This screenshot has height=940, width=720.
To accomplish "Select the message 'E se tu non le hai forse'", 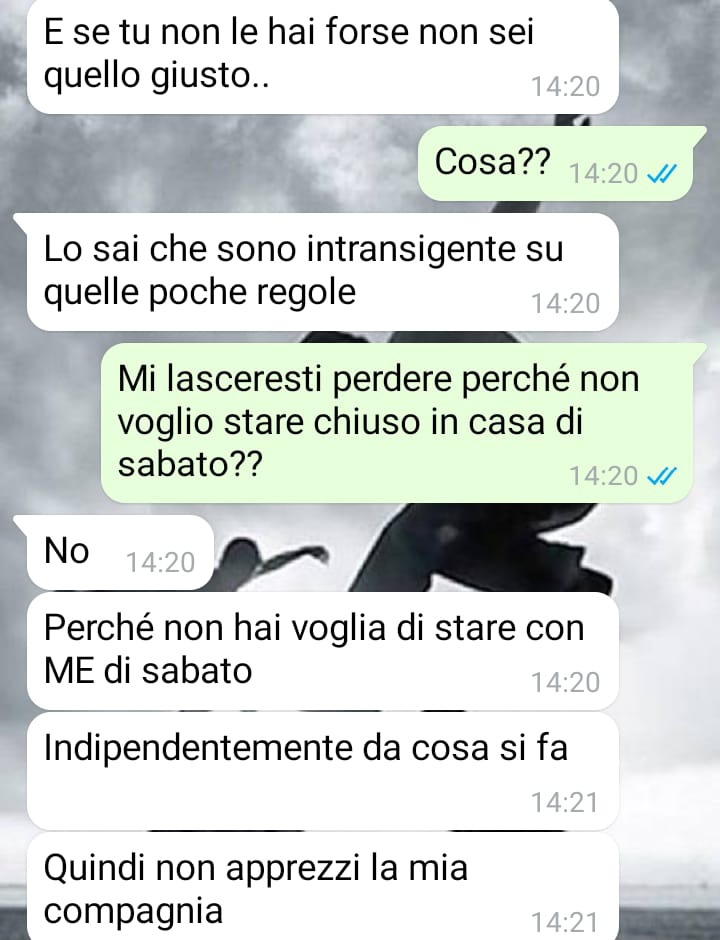I will [323, 56].
